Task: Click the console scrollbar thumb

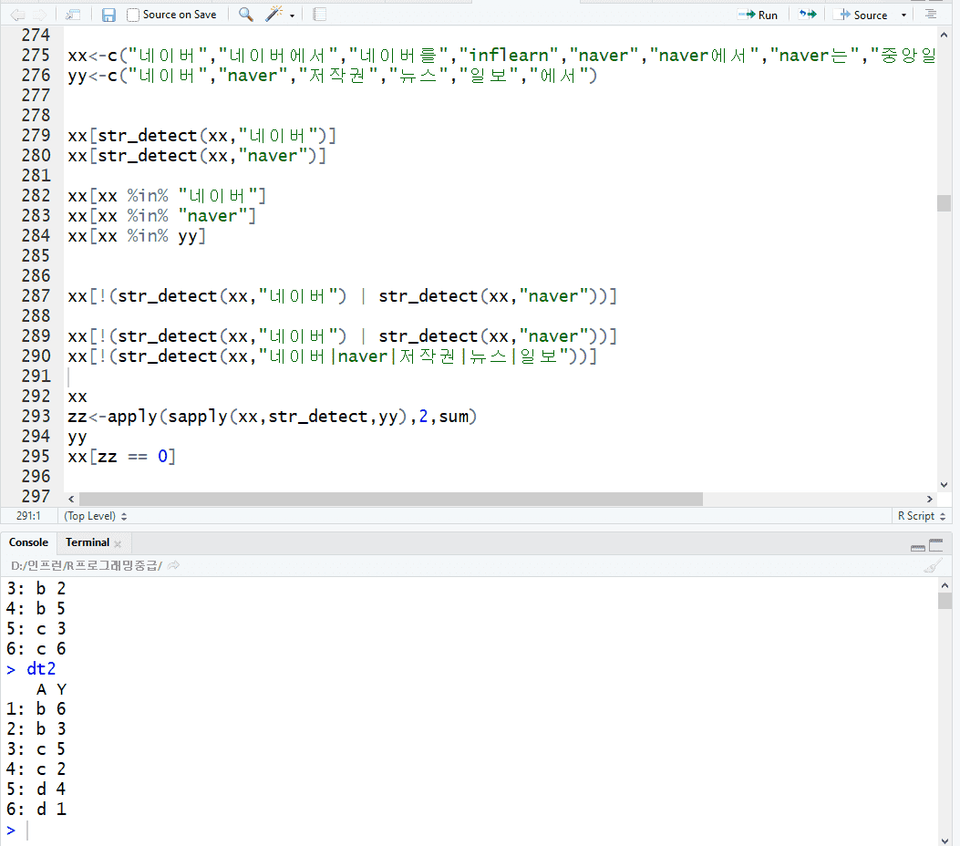Action: click(x=945, y=601)
